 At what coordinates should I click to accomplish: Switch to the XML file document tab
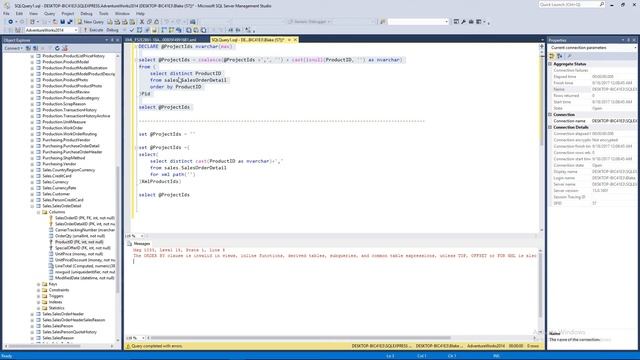click(161, 40)
